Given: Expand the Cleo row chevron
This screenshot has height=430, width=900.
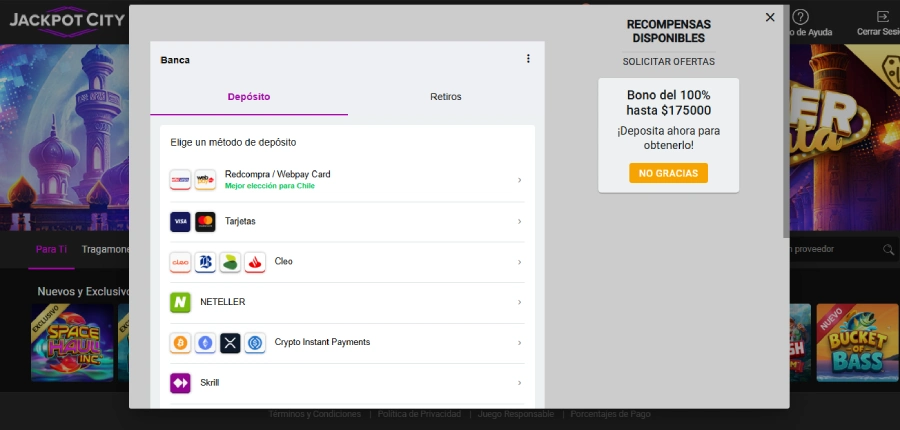Looking at the screenshot, I should pos(519,262).
